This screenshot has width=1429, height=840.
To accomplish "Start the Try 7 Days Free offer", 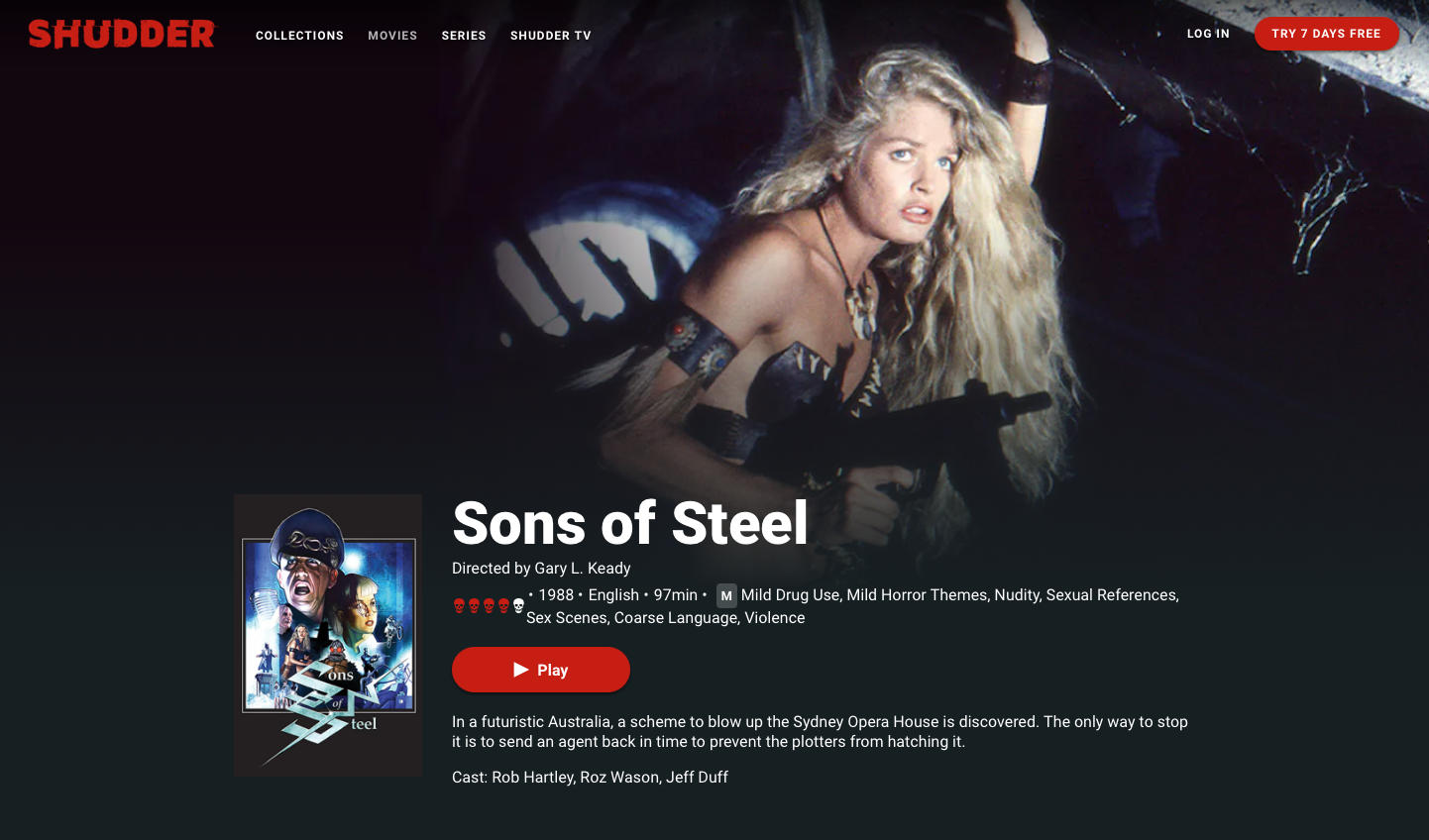I will 1326,34.
